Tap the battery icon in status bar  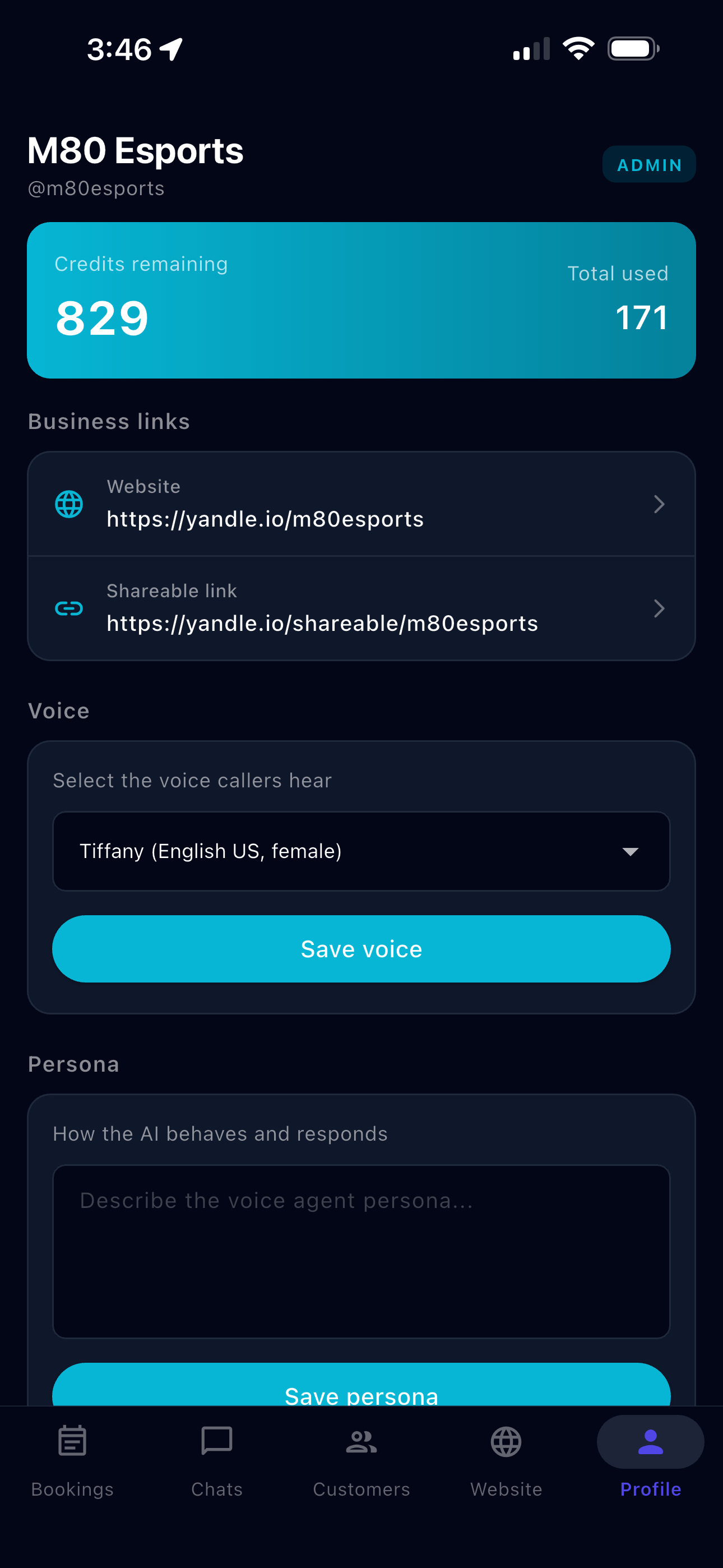click(633, 49)
